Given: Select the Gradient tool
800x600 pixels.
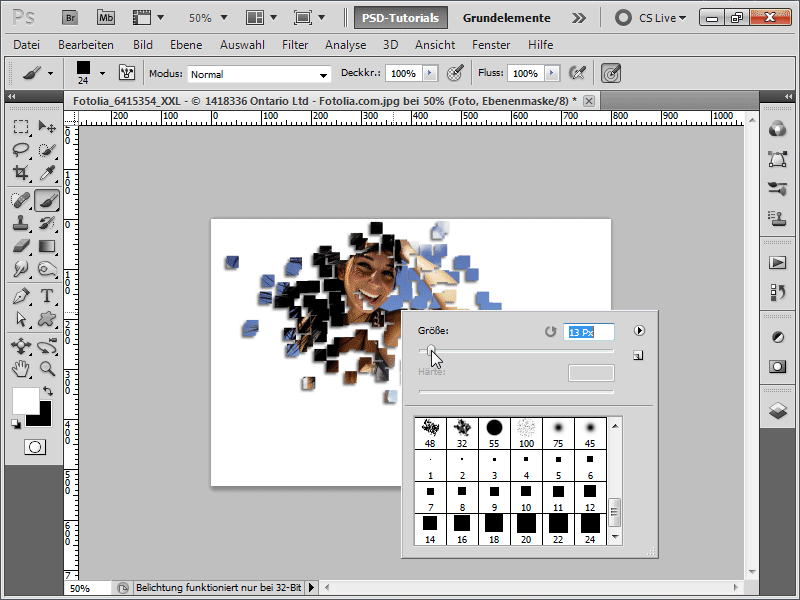Looking at the screenshot, I should click(47, 246).
